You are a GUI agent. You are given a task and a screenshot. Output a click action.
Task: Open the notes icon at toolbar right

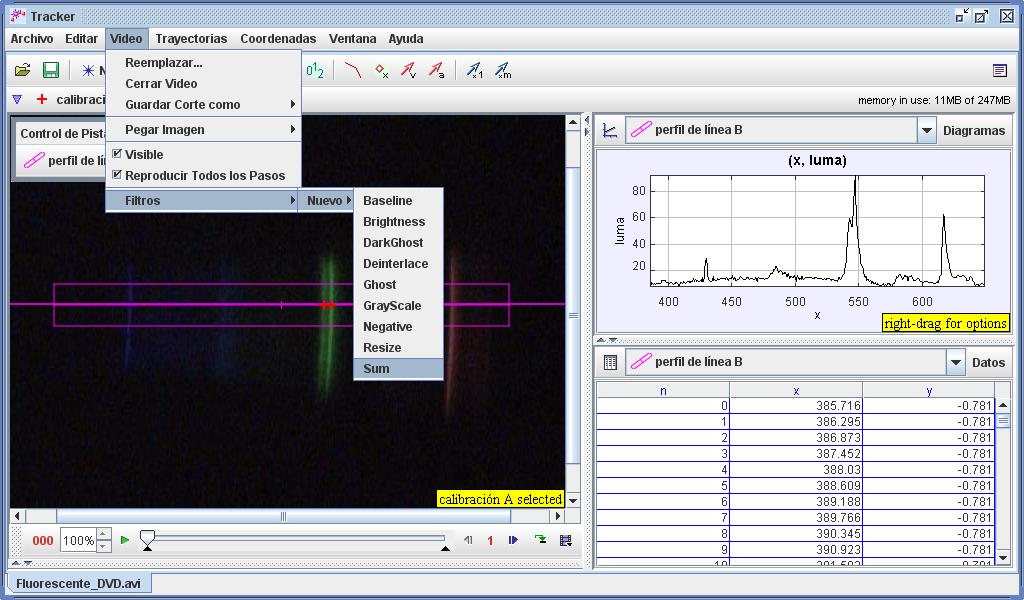point(999,71)
